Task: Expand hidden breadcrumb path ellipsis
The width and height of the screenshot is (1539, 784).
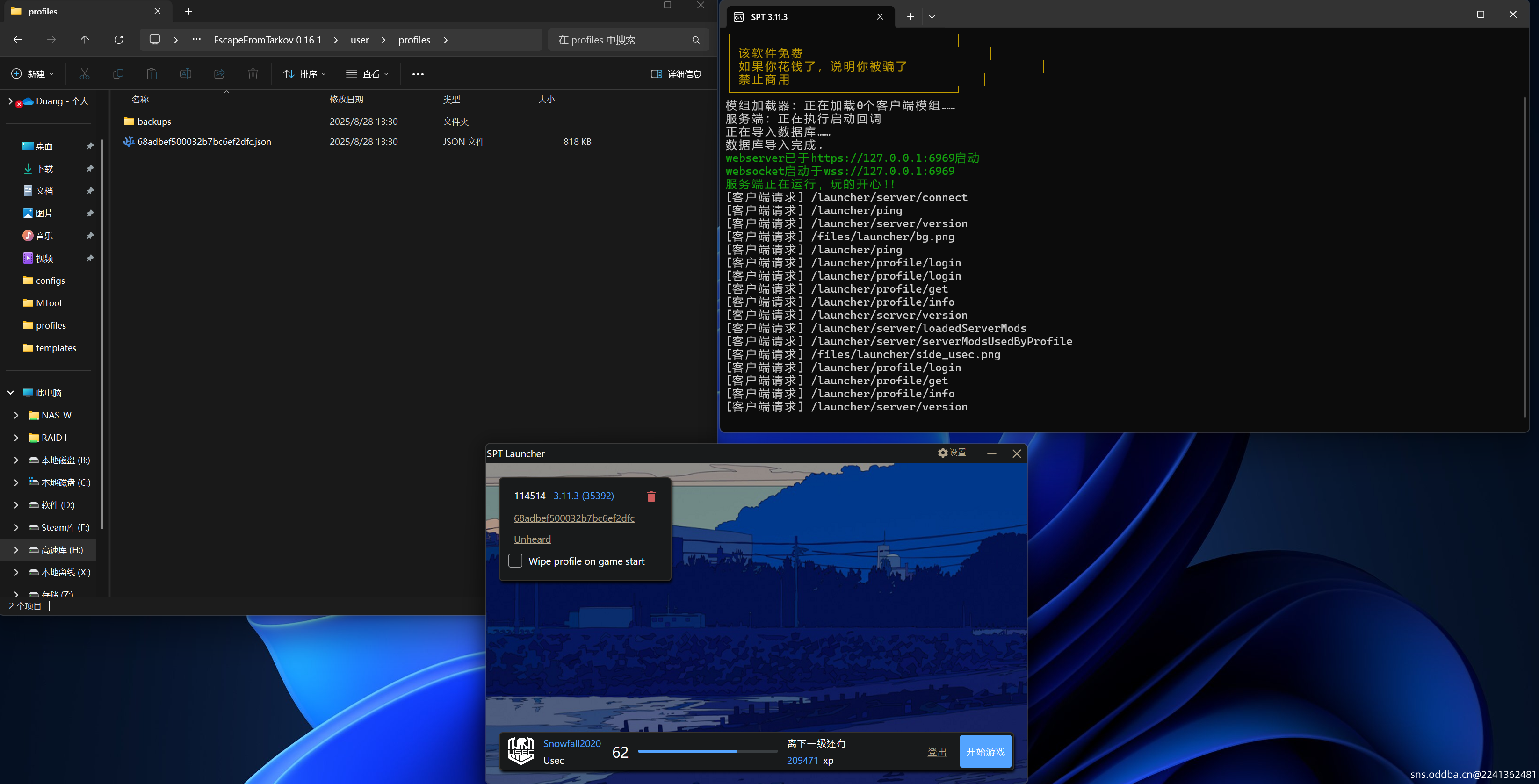Action: pyautogui.click(x=196, y=39)
